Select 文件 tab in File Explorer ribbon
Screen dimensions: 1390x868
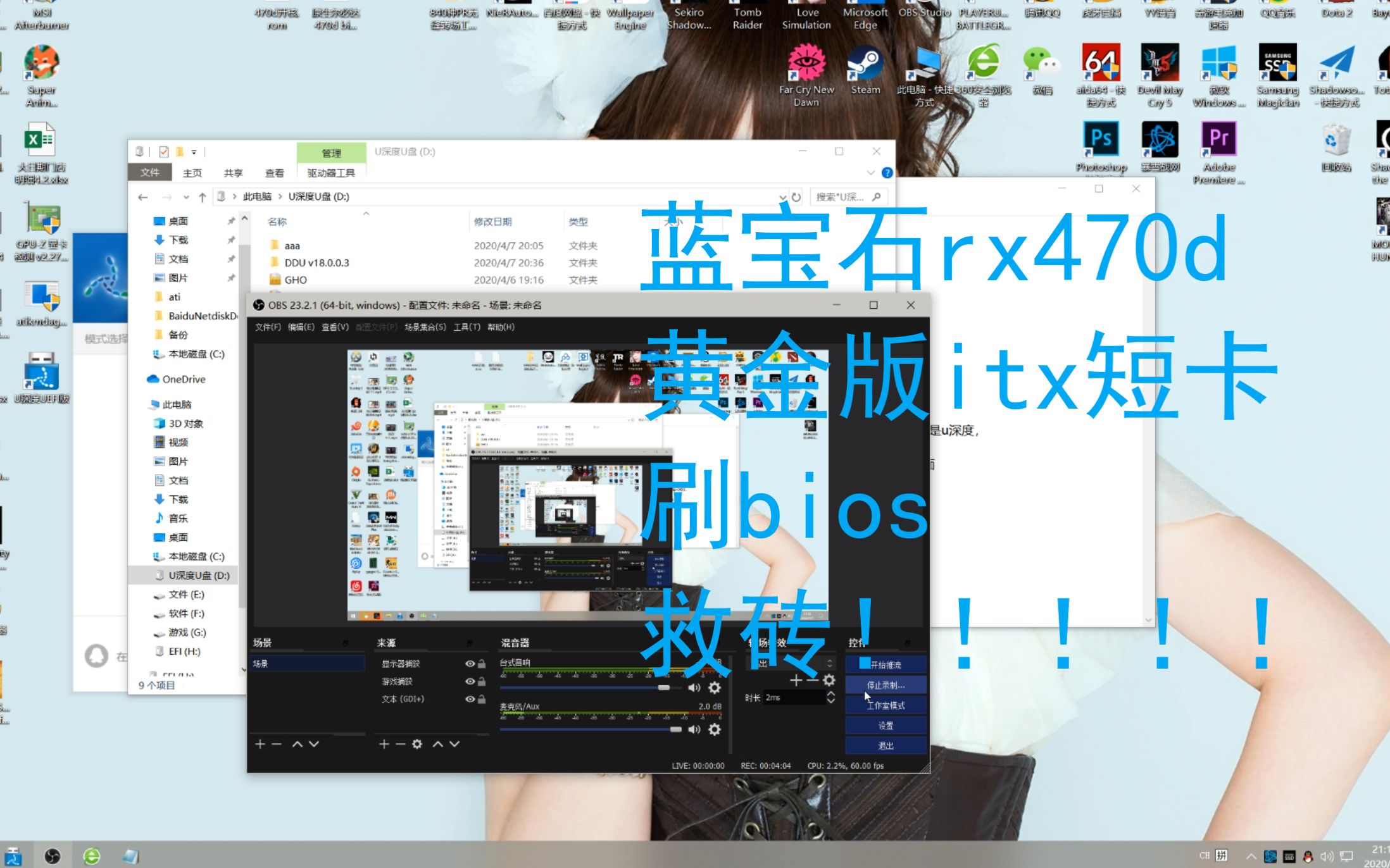click(150, 173)
